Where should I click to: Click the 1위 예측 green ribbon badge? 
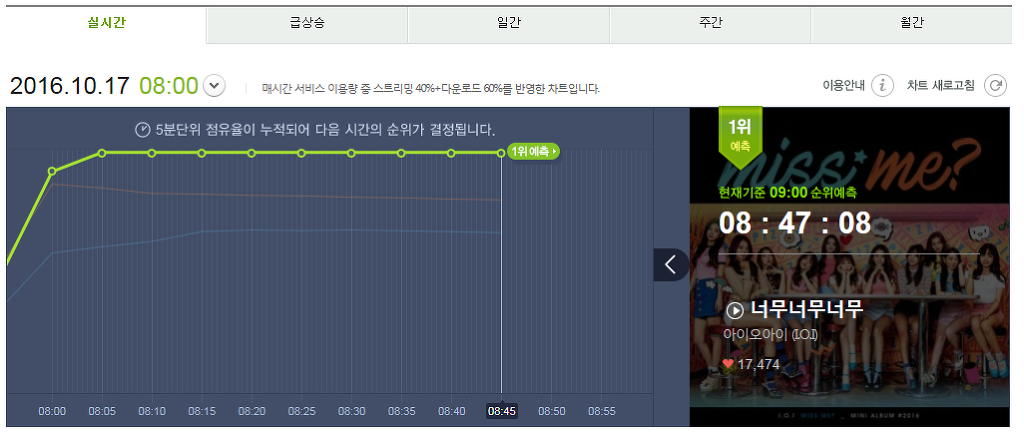pos(740,131)
